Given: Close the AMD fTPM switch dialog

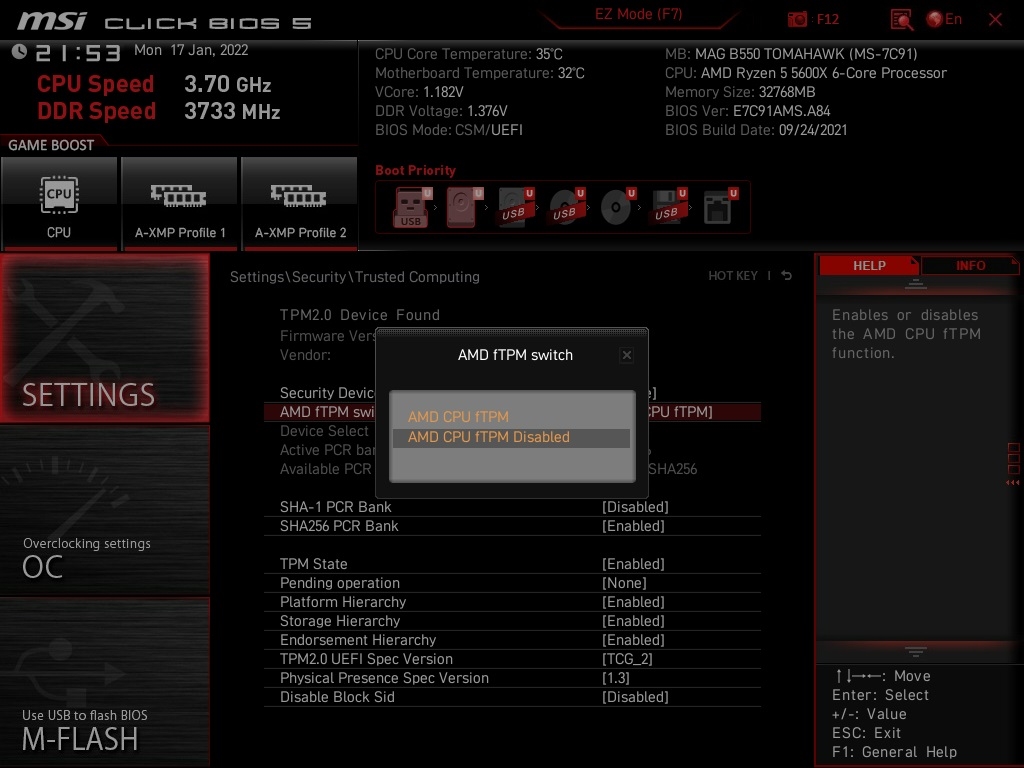Looking at the screenshot, I should pyautogui.click(x=626, y=354).
